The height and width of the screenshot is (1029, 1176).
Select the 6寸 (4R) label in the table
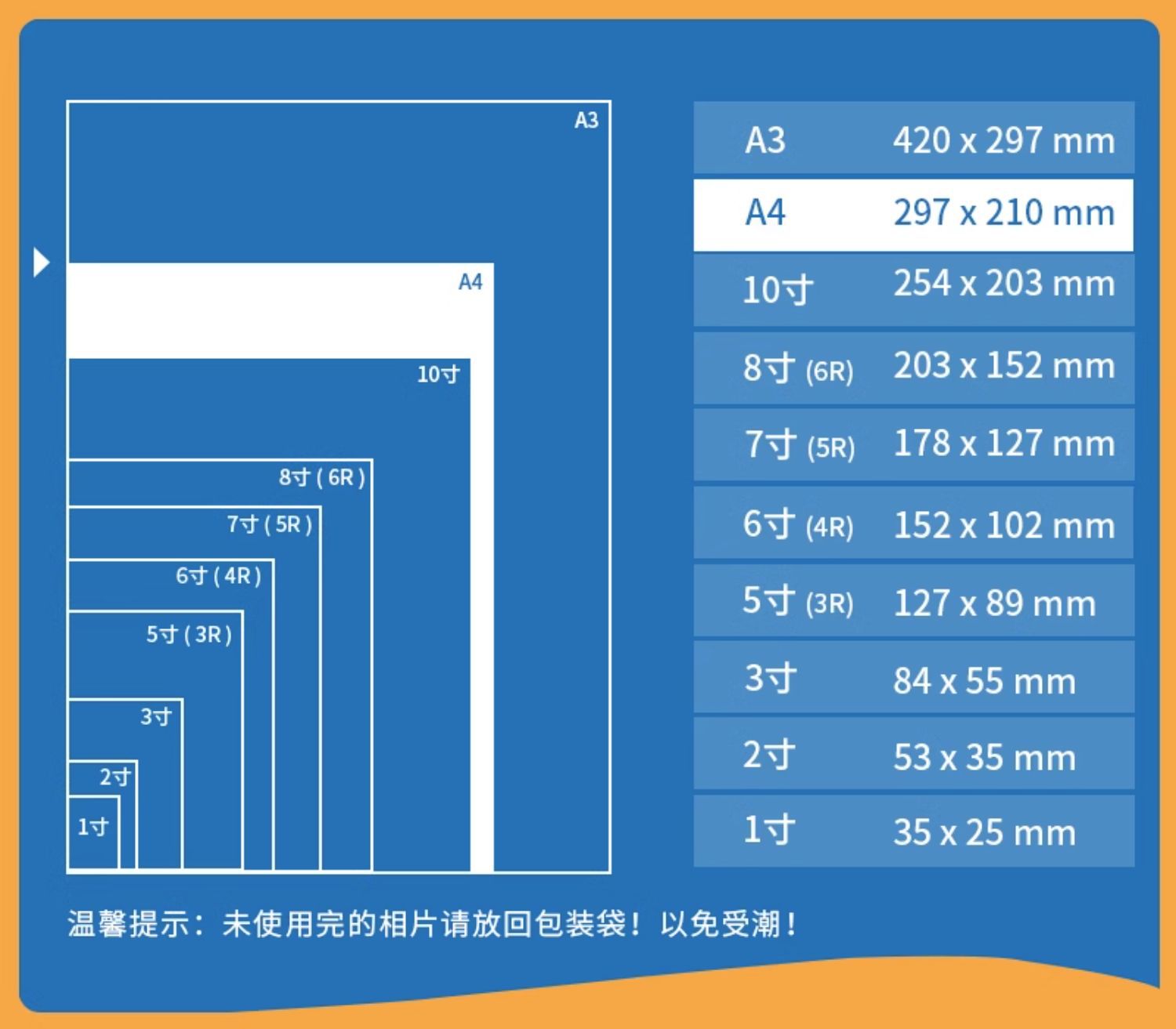798,524
